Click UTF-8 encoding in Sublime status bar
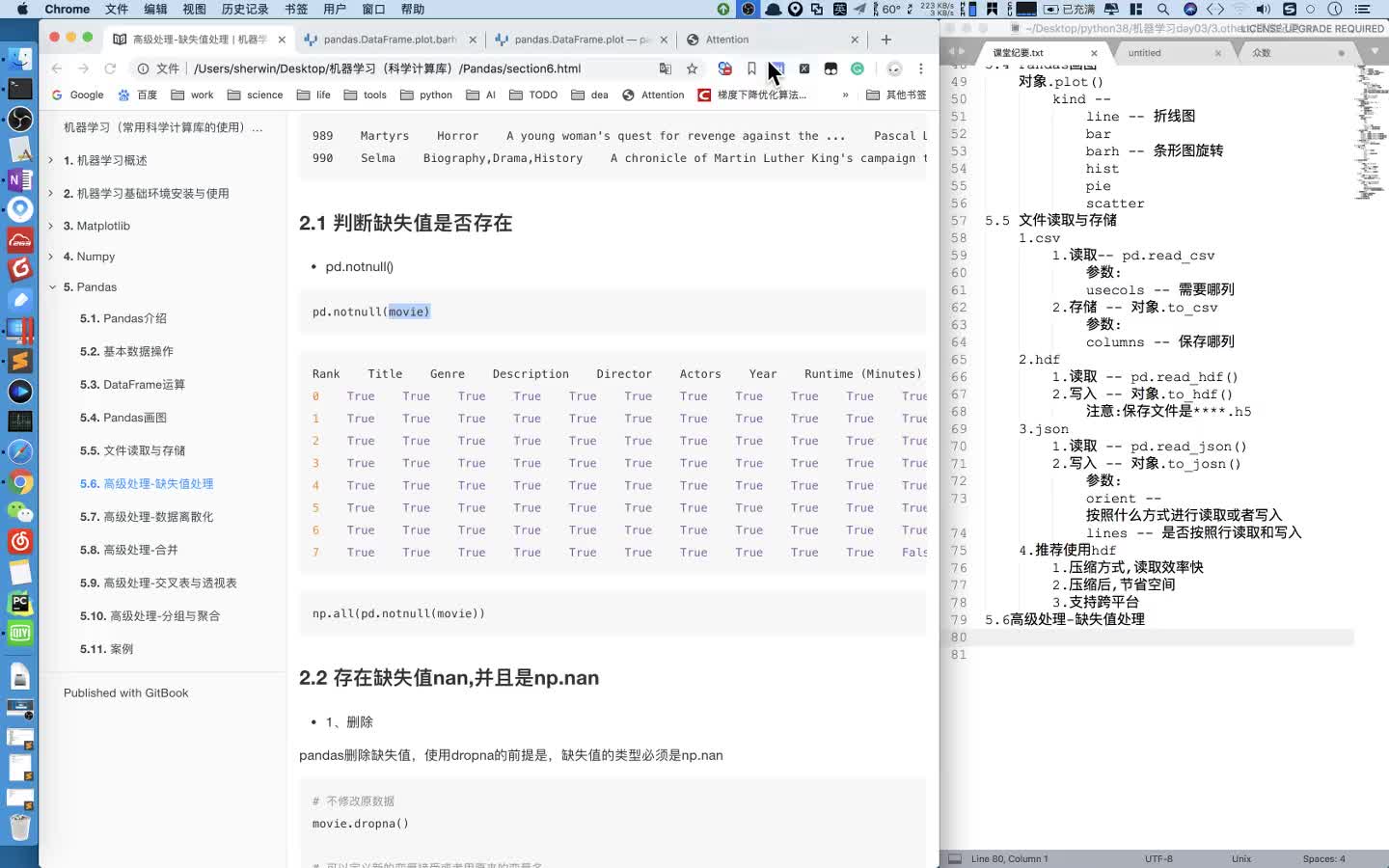This screenshot has width=1389, height=868. click(1158, 858)
